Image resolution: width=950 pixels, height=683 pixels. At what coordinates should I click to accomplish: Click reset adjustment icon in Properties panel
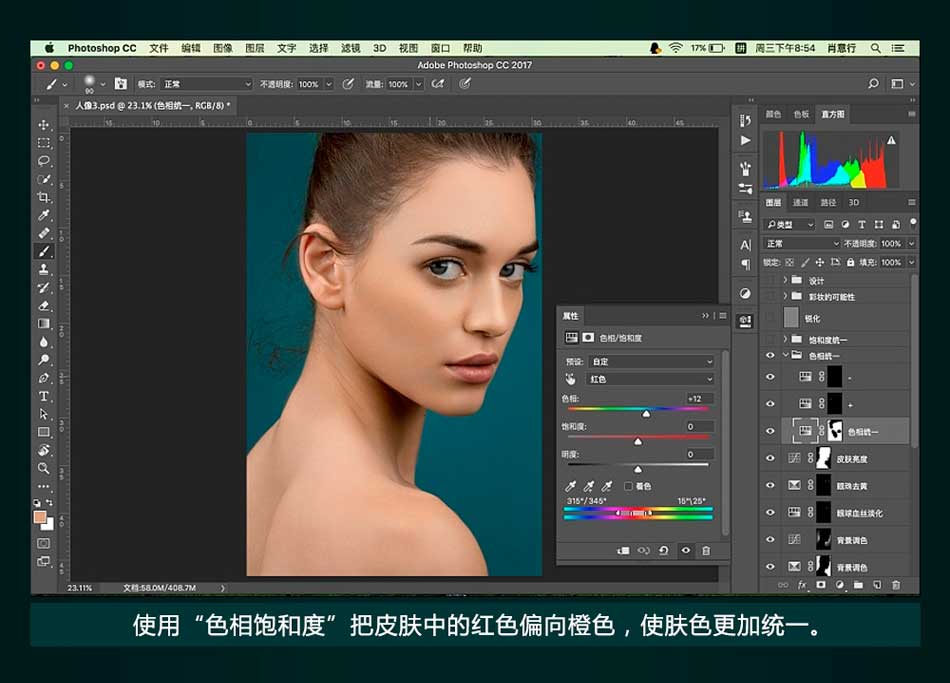click(x=663, y=550)
